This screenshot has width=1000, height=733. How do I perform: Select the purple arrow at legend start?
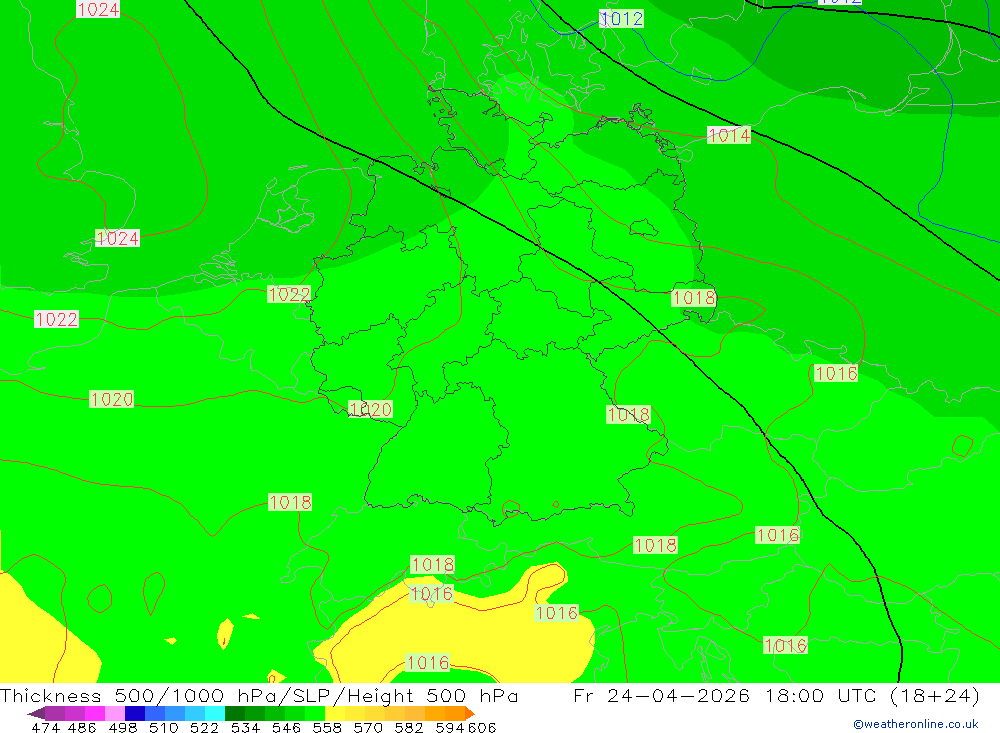click(x=36, y=713)
